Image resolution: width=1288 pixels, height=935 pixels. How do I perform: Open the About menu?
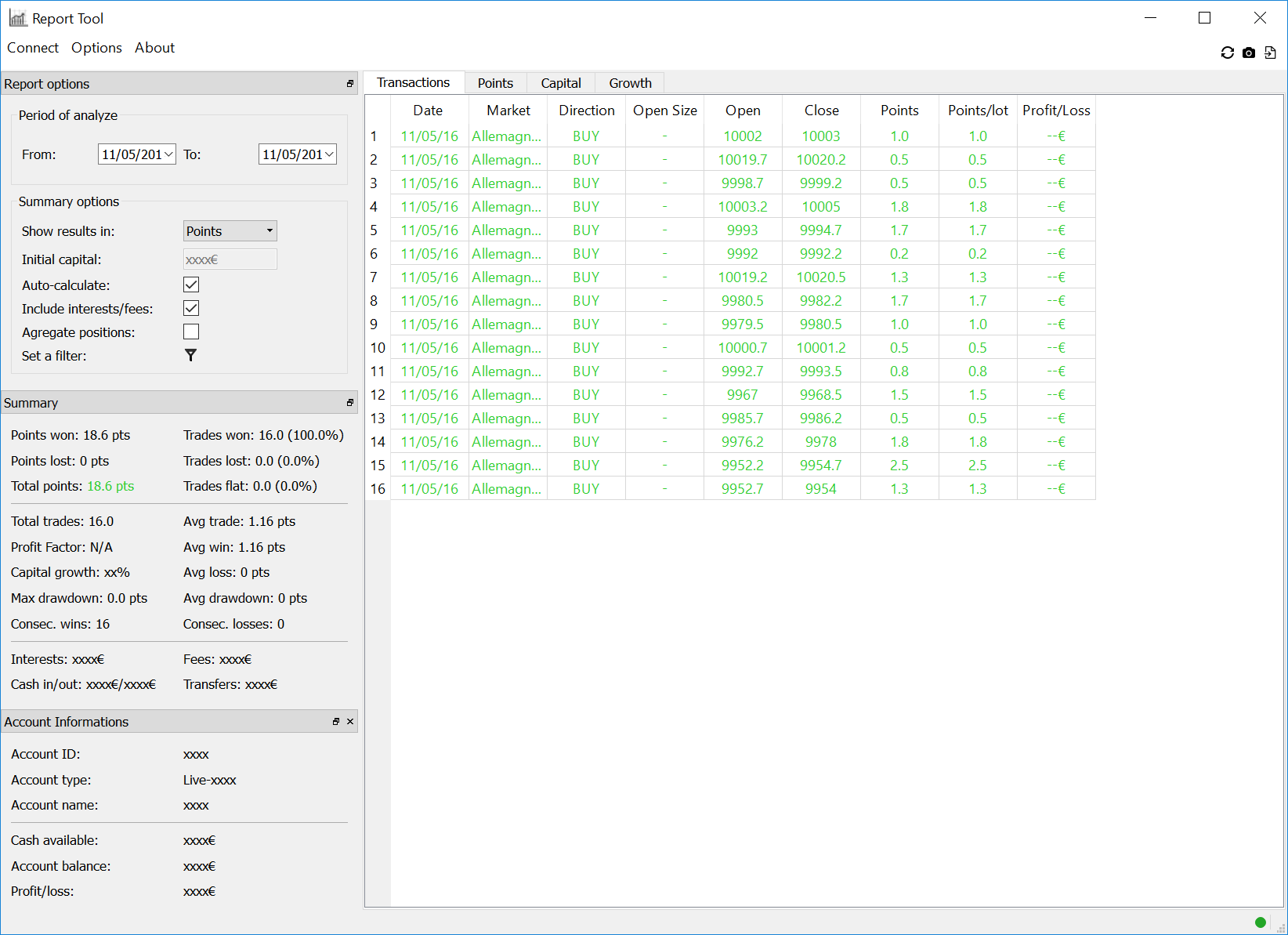point(154,48)
